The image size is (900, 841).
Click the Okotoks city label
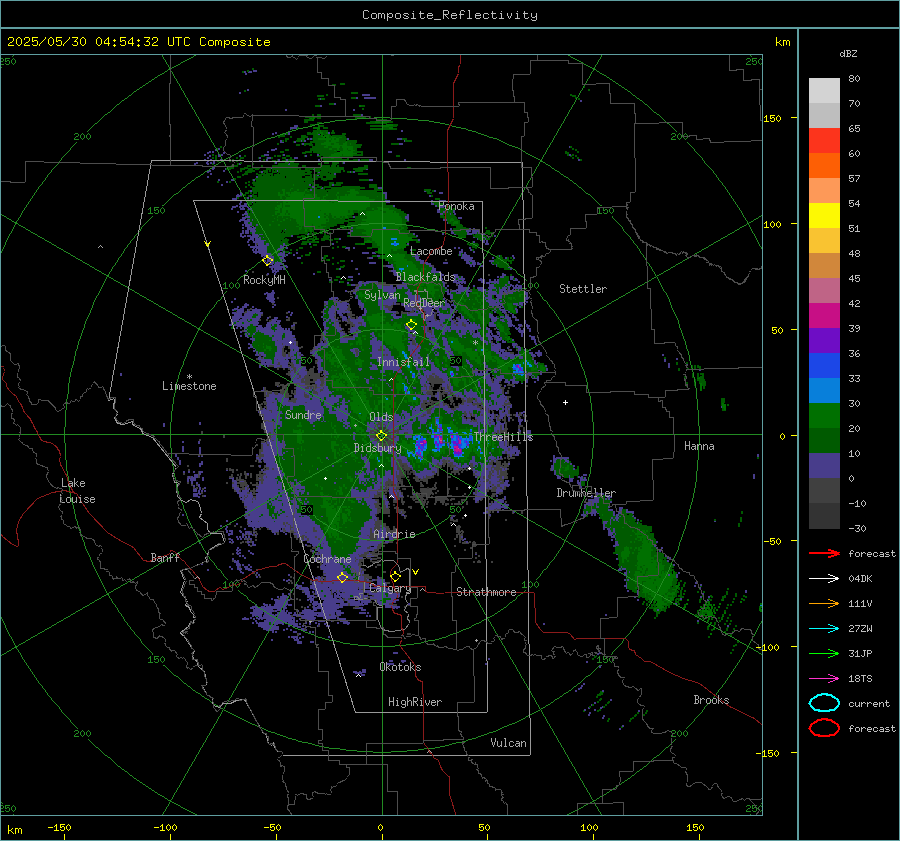(x=400, y=667)
